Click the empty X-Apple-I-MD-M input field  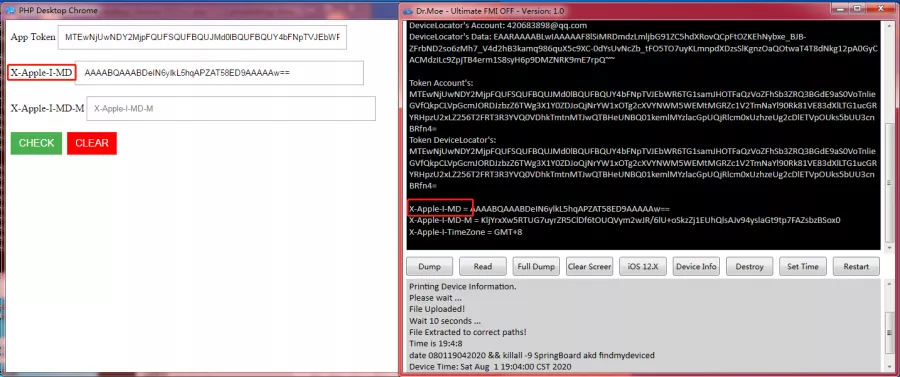[x=231, y=108]
